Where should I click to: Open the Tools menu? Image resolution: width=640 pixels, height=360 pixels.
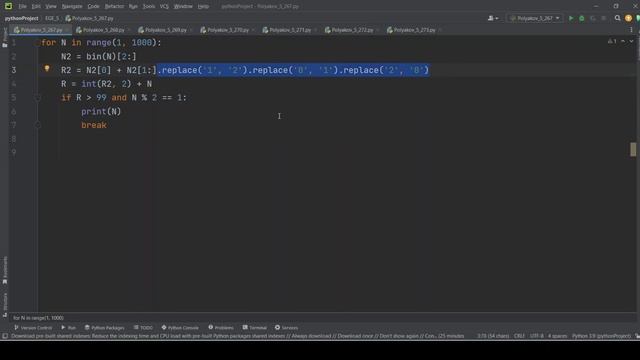pos(149,6)
